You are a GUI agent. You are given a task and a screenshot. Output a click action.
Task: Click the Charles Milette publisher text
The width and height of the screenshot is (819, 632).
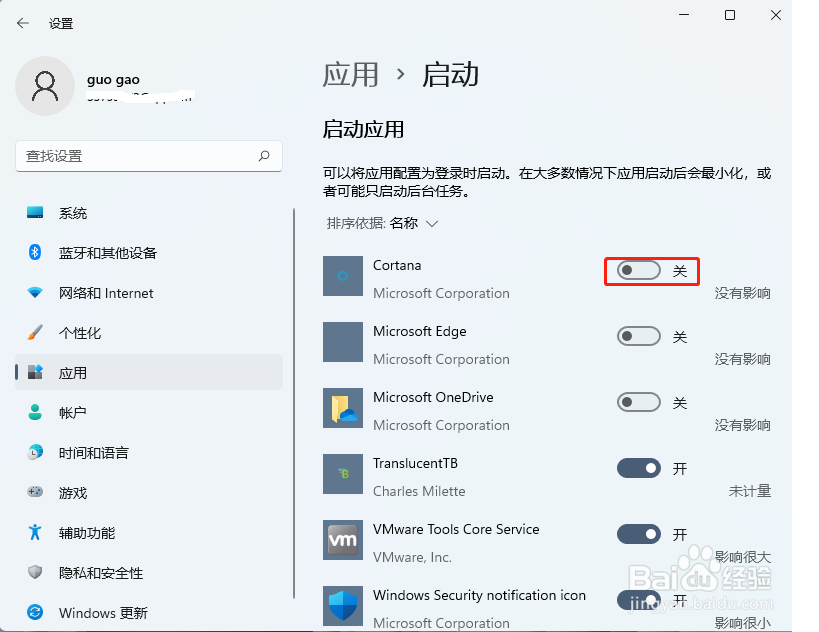(419, 491)
